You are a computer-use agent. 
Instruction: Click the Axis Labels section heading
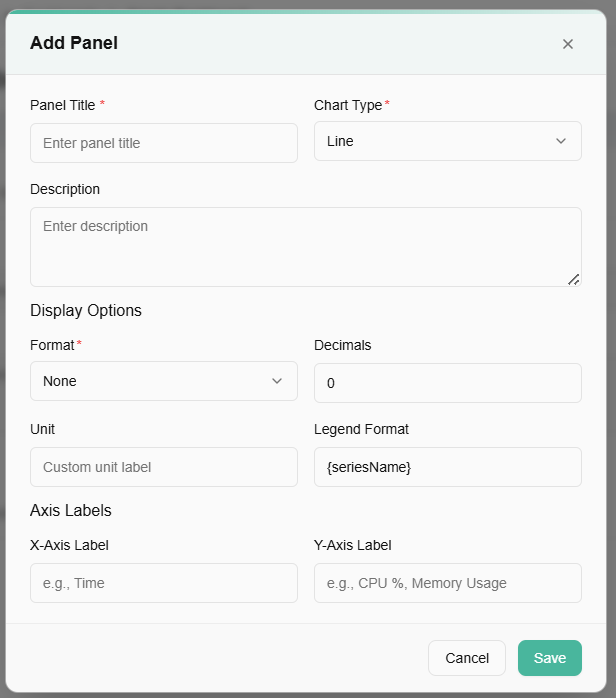click(71, 510)
